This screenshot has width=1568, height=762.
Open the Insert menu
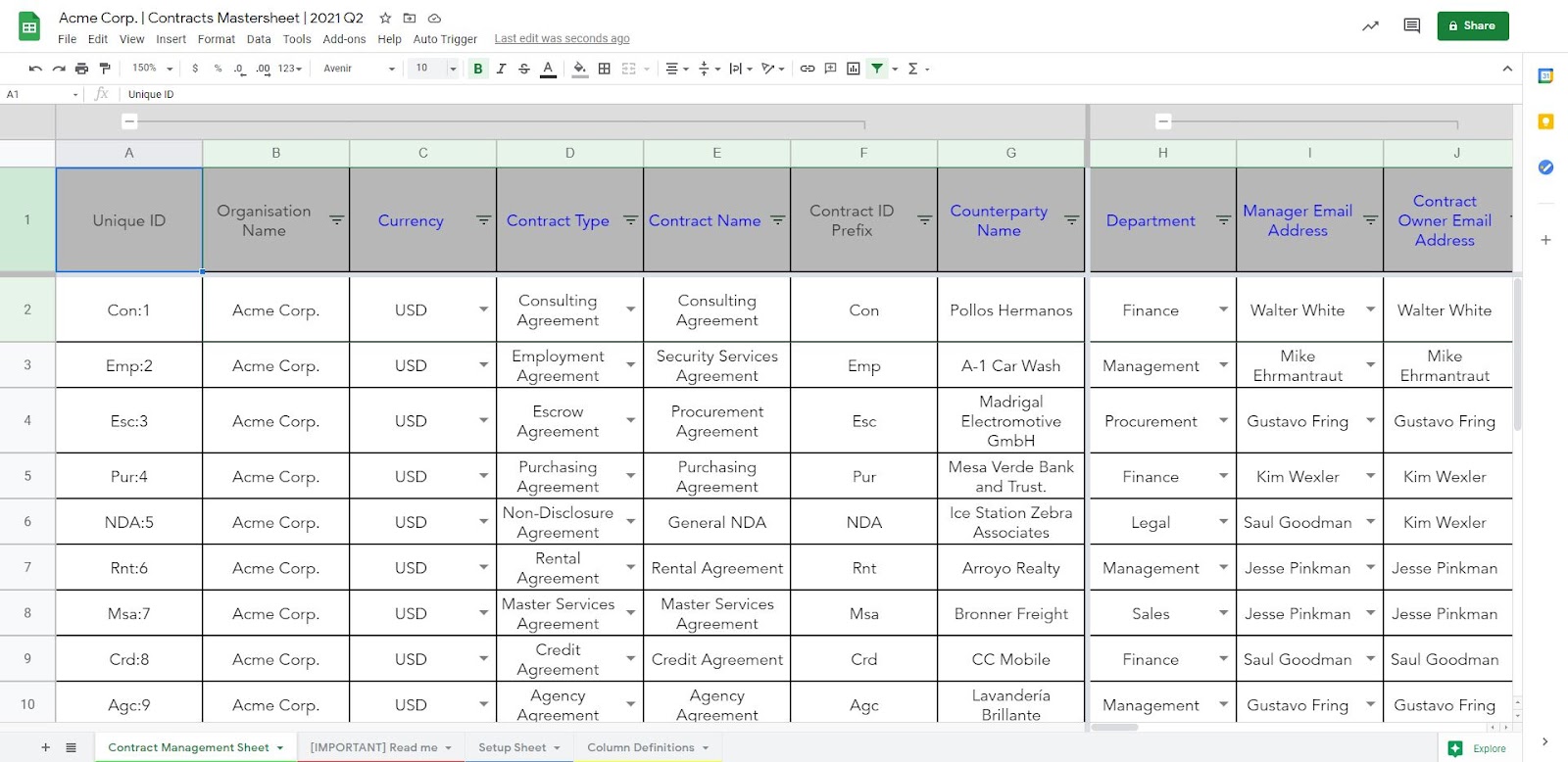point(171,39)
